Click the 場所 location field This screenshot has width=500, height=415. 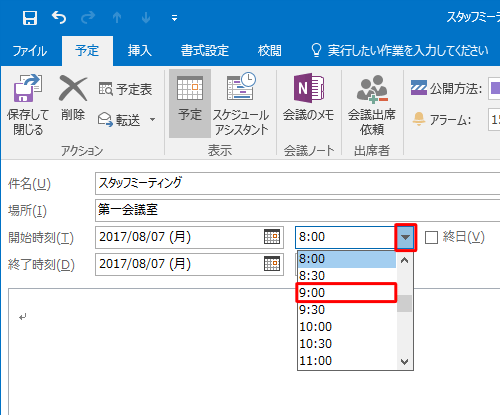[297, 210]
